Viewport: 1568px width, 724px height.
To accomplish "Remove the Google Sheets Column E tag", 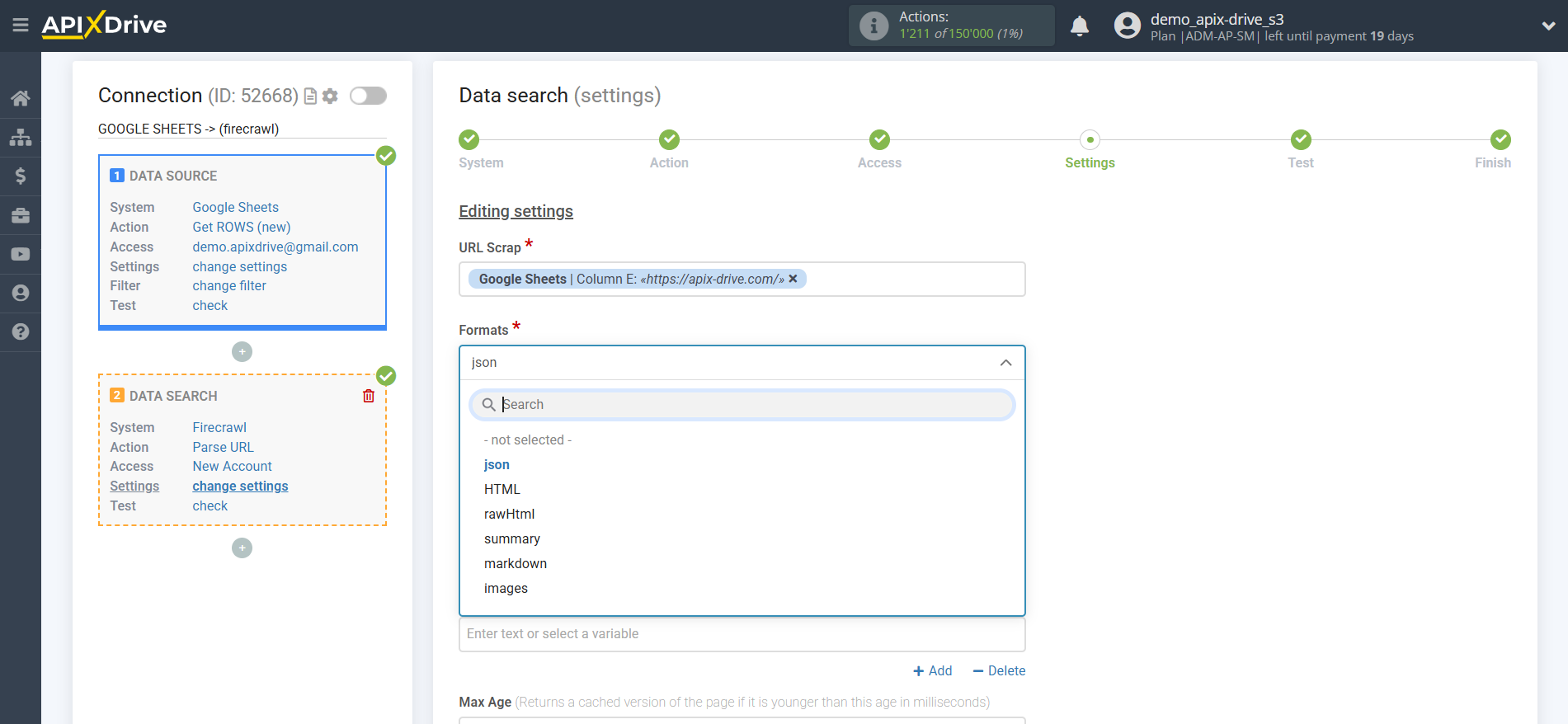I will pyautogui.click(x=793, y=279).
